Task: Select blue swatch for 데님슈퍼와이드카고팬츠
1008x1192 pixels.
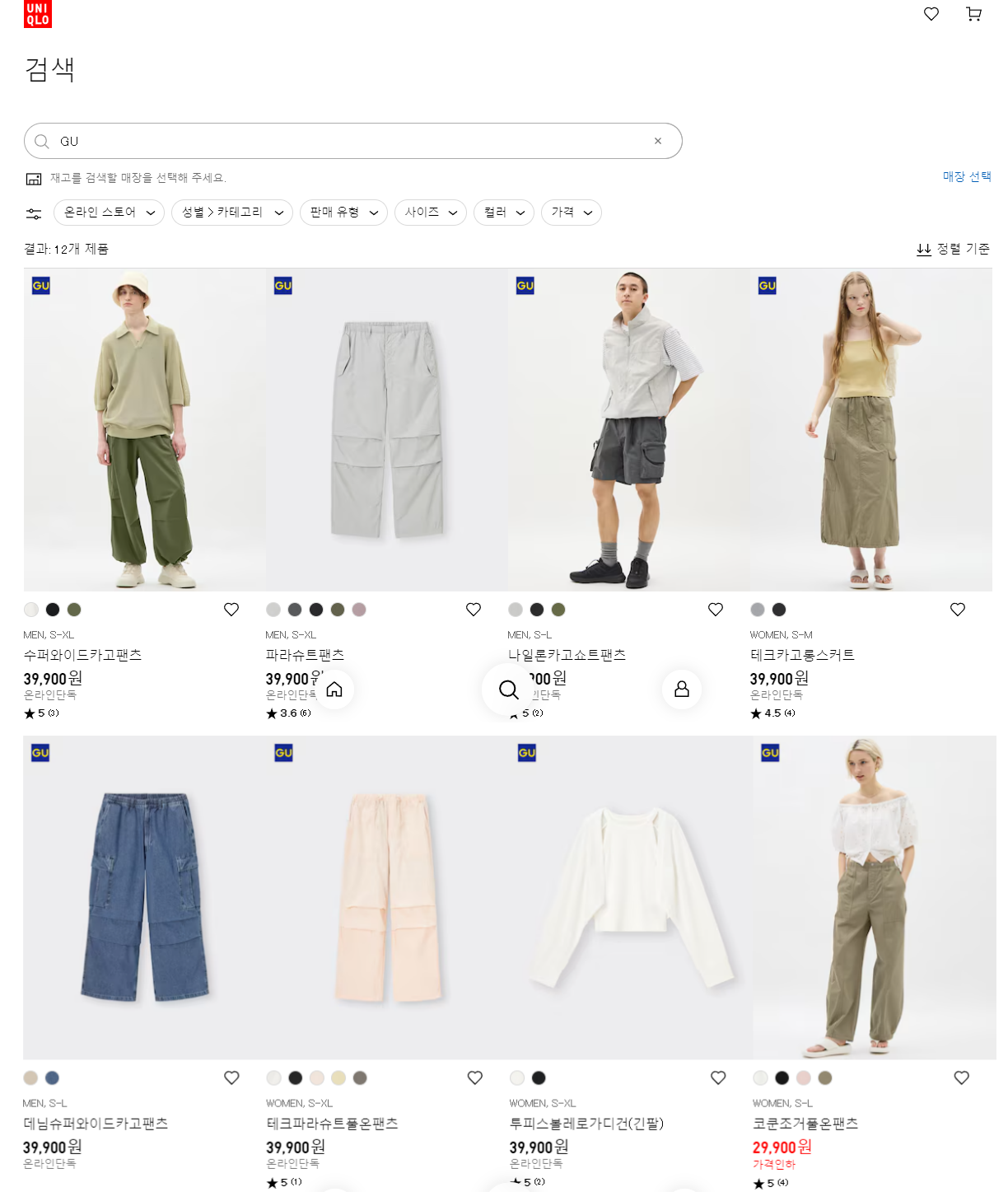Action: [52, 1077]
